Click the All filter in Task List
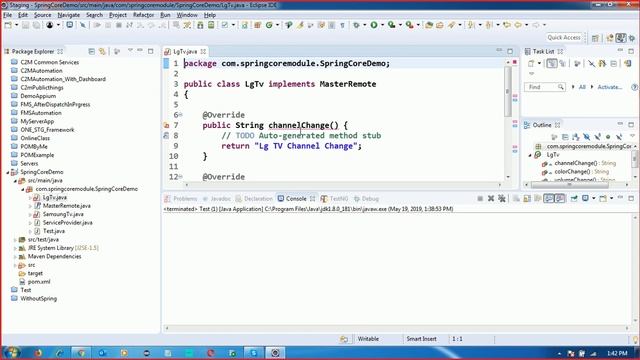This screenshot has height=360, width=640. 582,87
